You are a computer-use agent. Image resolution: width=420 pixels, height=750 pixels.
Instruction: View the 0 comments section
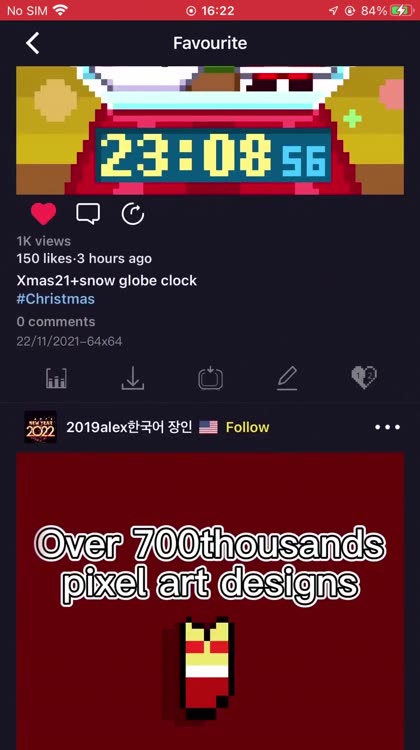tap(56, 321)
